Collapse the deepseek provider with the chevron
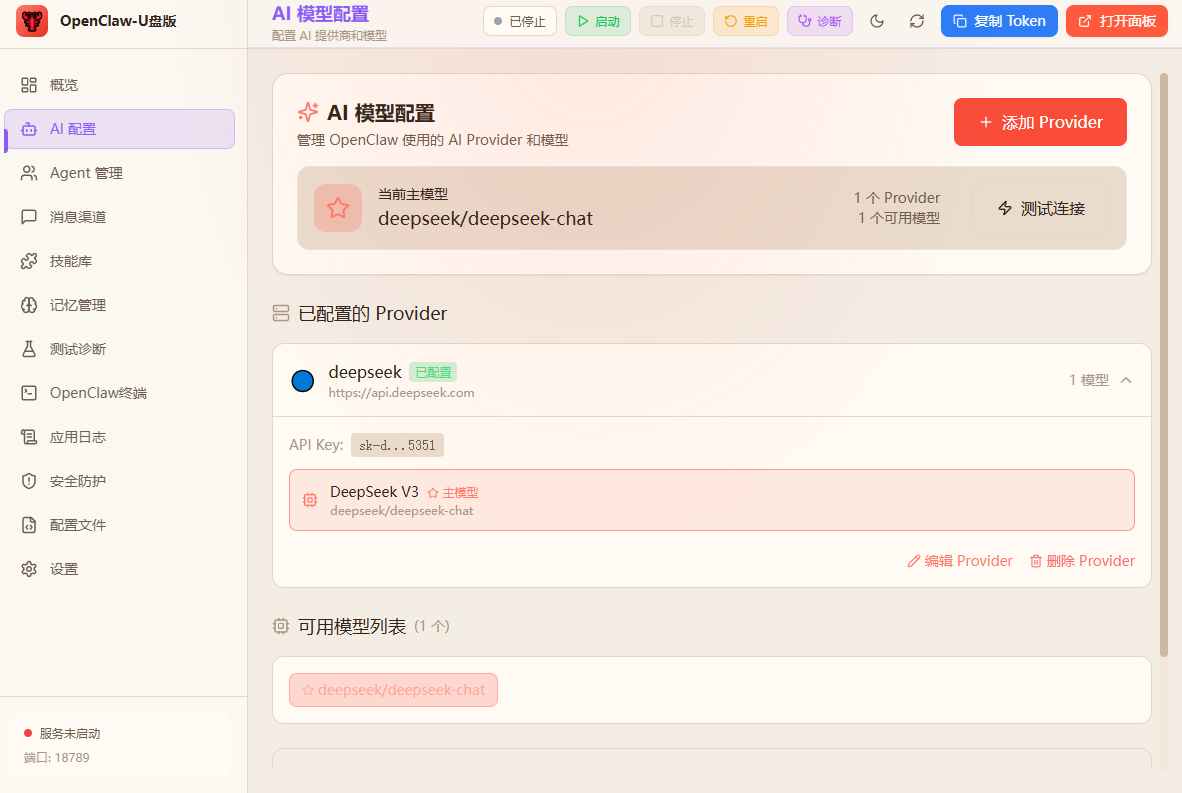1182x793 pixels. pyautogui.click(x=1126, y=381)
